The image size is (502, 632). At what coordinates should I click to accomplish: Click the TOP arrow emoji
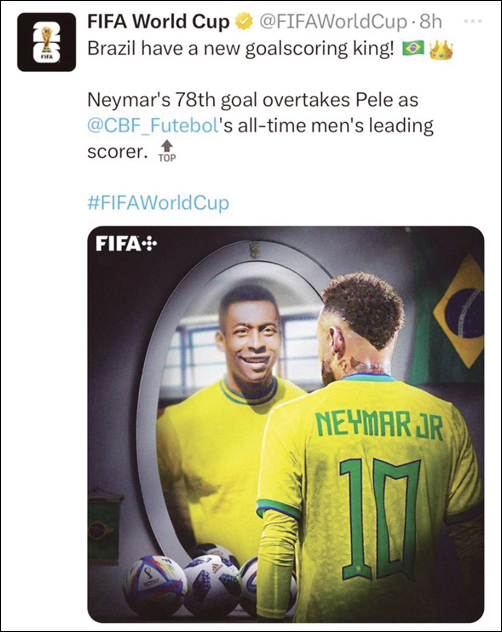point(167,151)
